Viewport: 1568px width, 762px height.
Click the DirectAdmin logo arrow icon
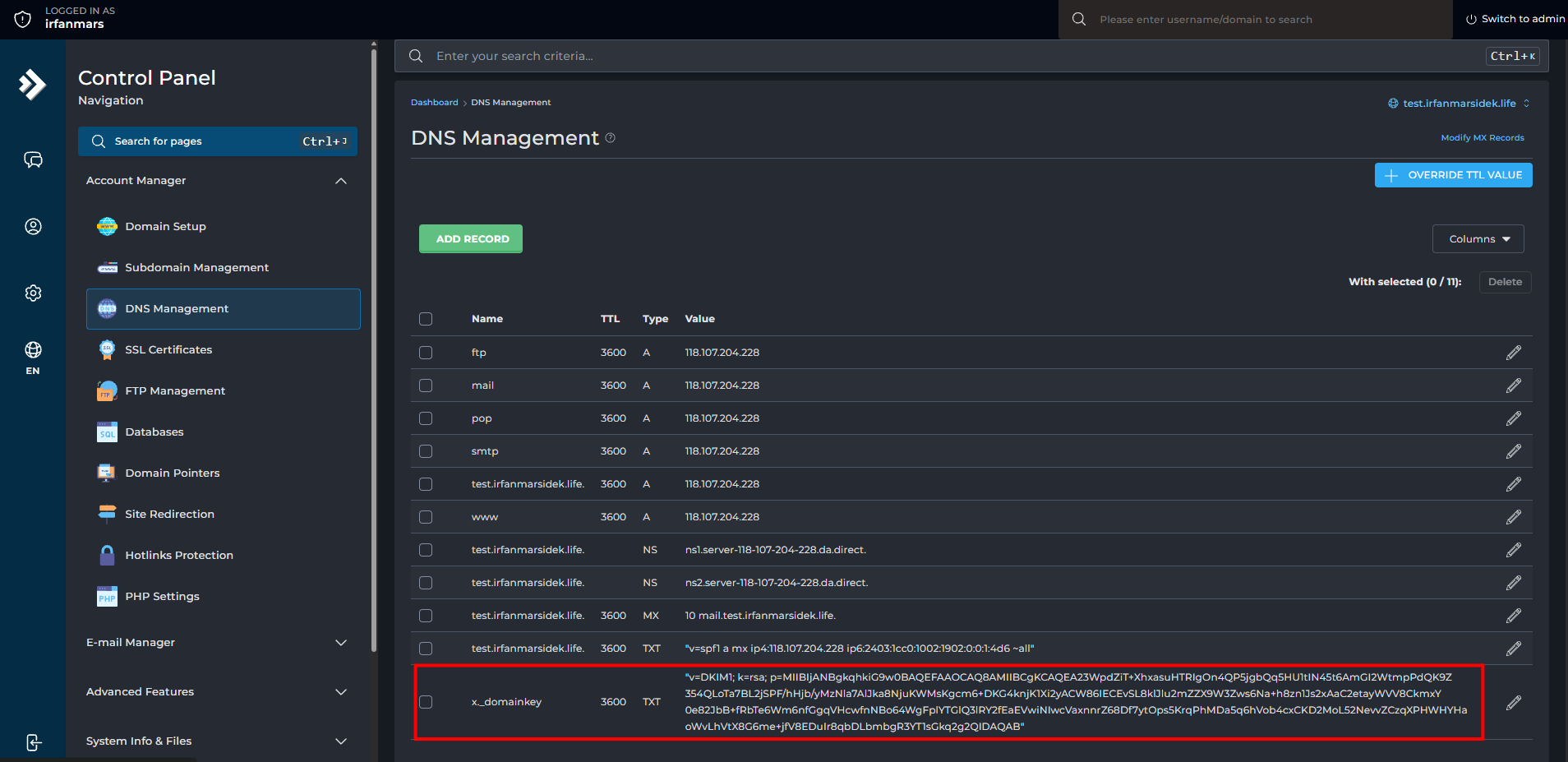click(33, 84)
